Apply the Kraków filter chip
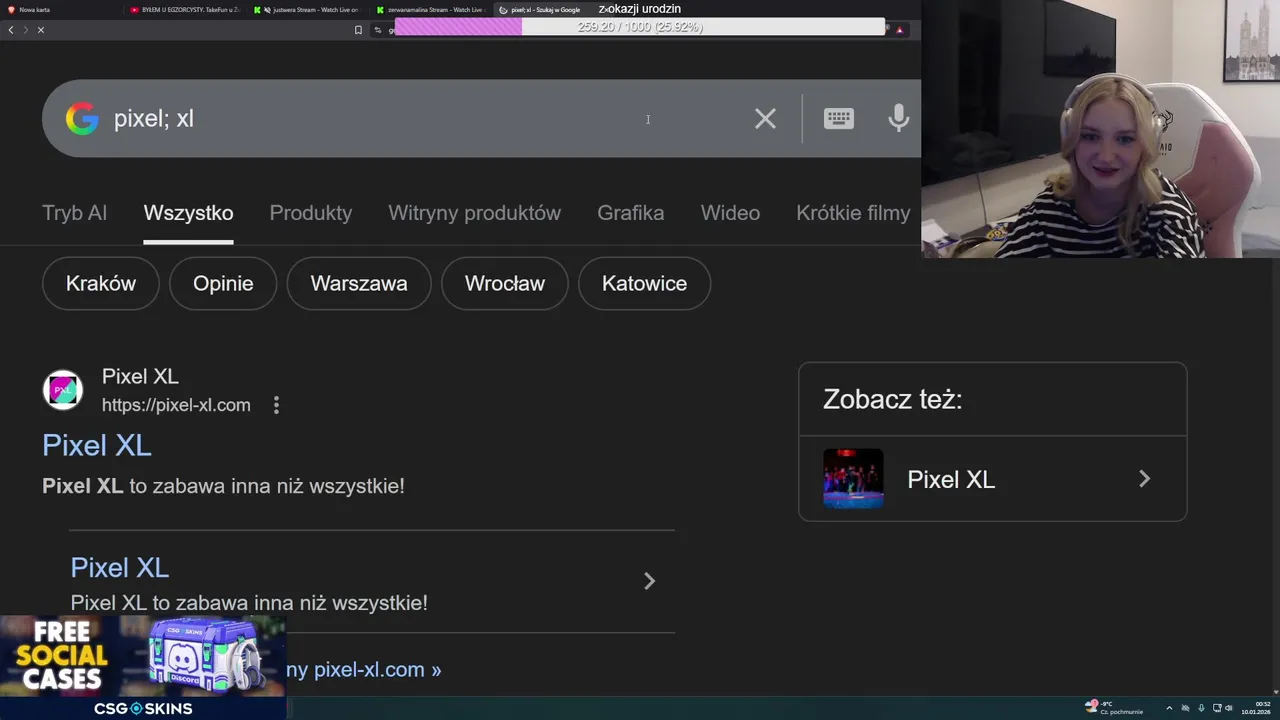Image resolution: width=1280 pixels, height=720 pixels. tap(101, 283)
